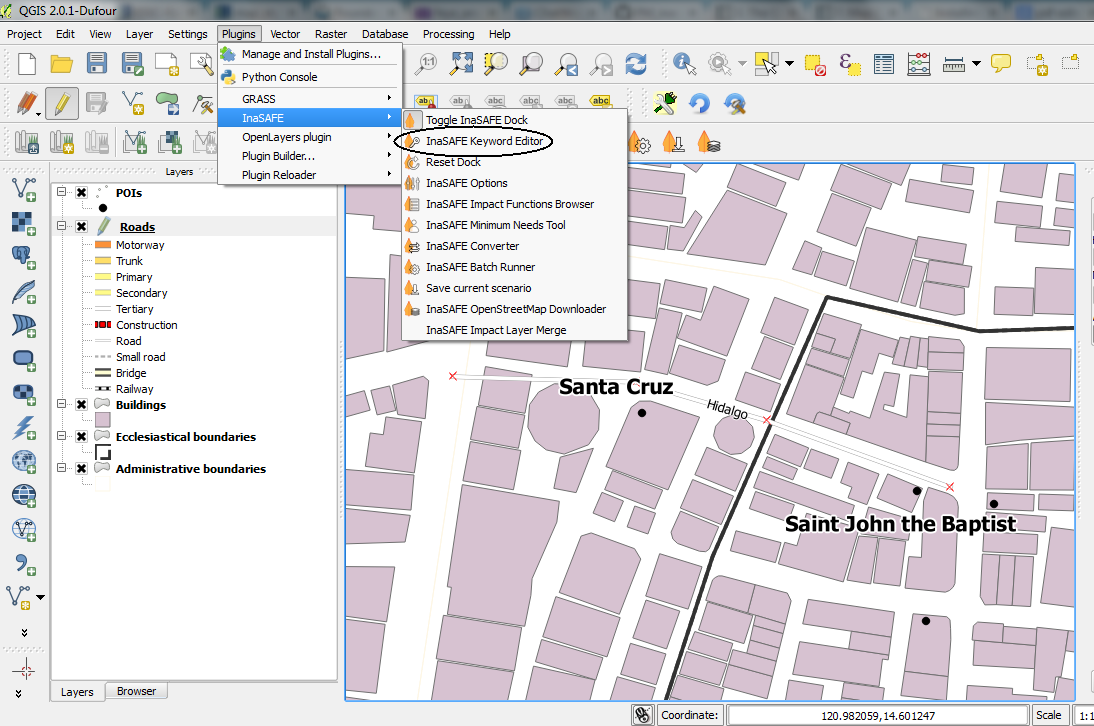The width and height of the screenshot is (1094, 726).
Task: Open the Vector menu
Action: coord(285,34)
